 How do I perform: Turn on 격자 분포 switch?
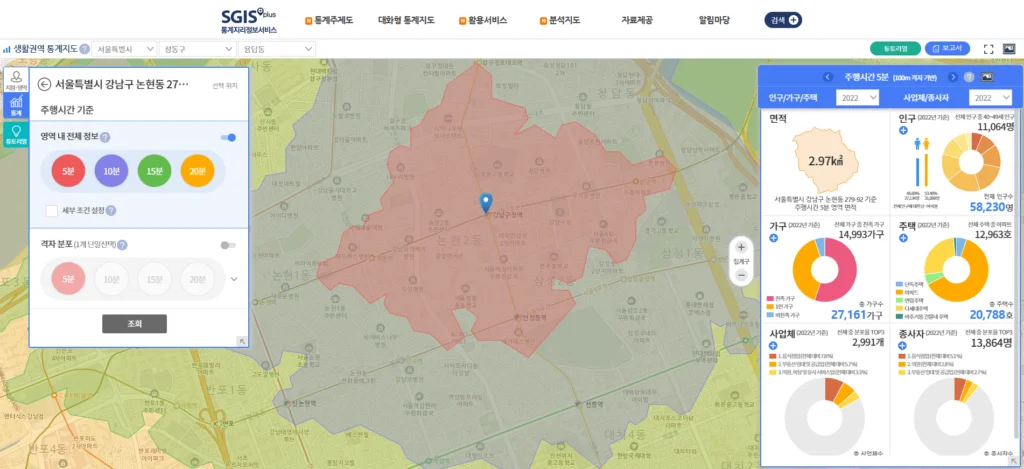[228, 245]
